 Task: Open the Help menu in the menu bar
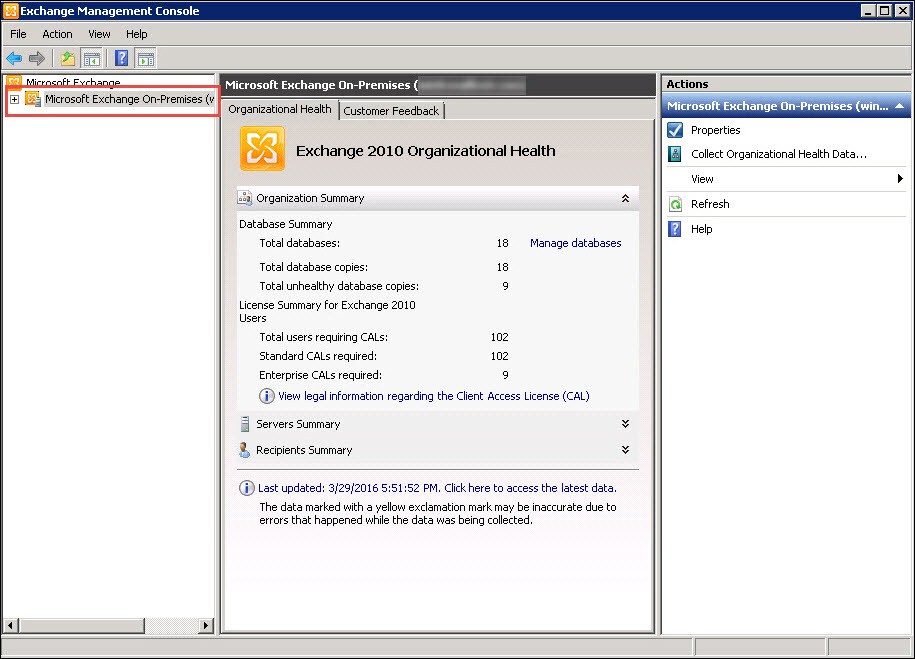(137, 34)
